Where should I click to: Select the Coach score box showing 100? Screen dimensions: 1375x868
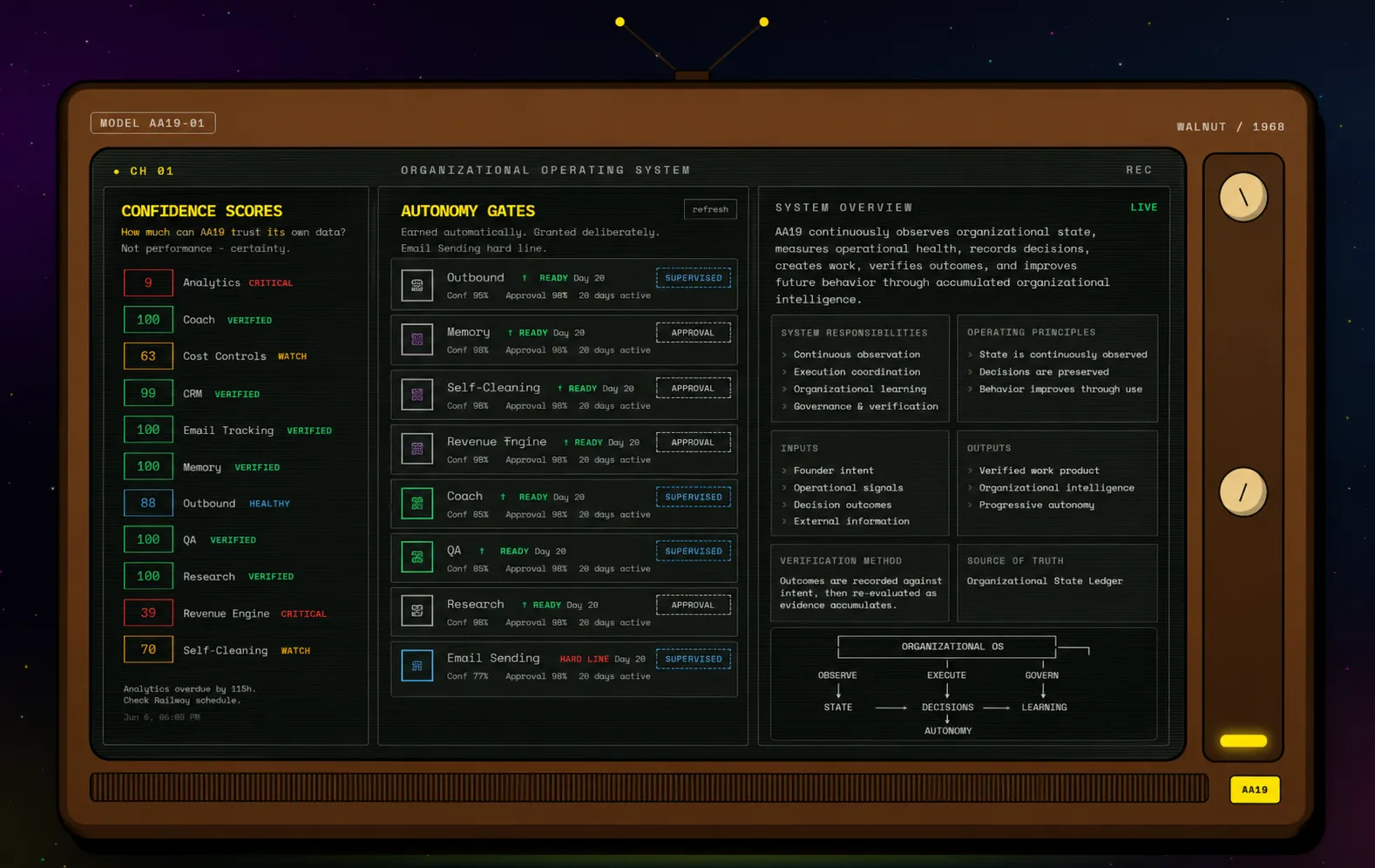tap(148, 320)
